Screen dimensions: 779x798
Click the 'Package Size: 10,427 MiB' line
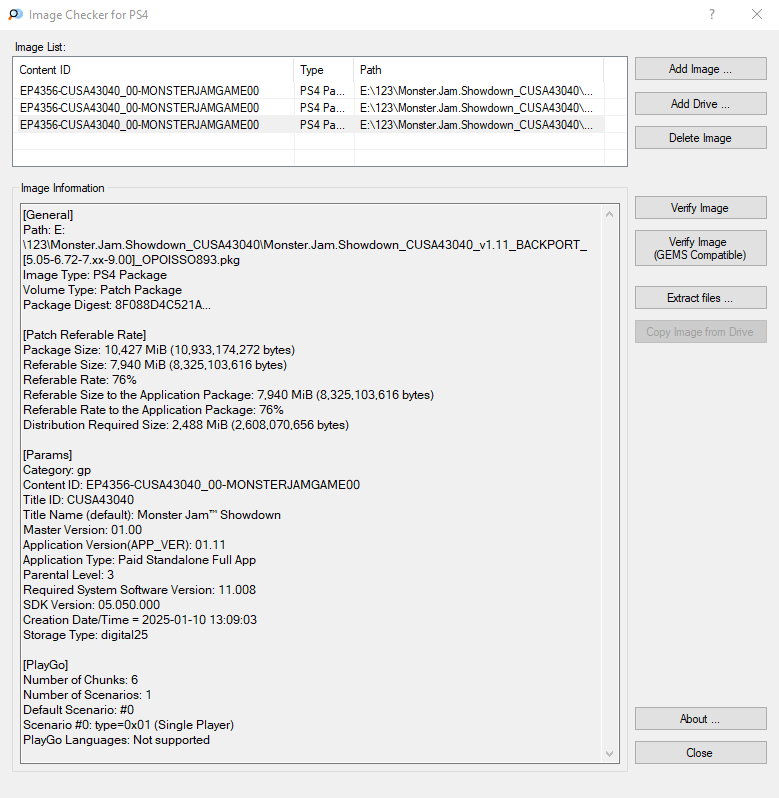159,350
